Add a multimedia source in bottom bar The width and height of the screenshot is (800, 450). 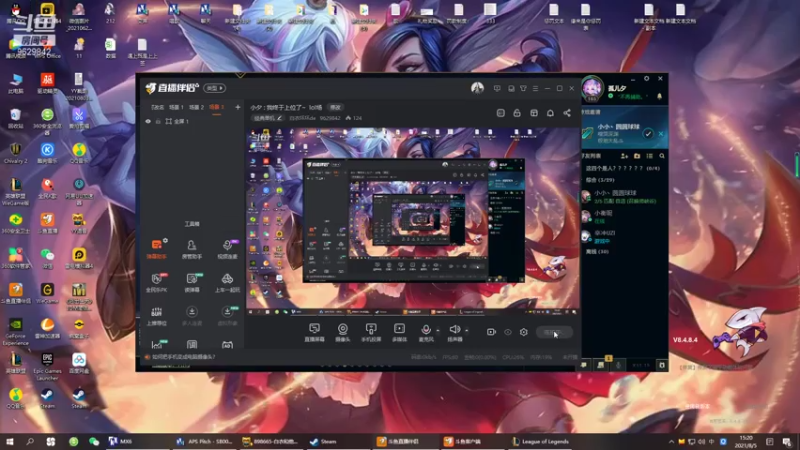click(399, 332)
